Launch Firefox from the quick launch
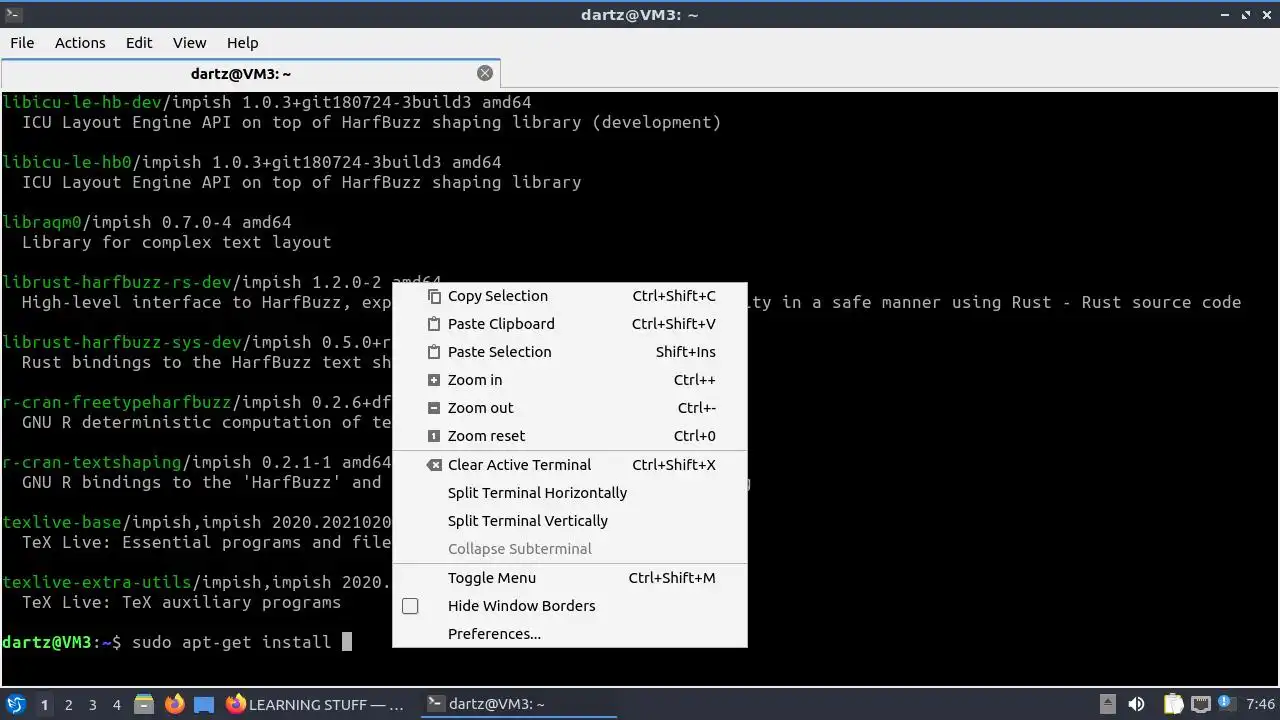 pos(174,704)
